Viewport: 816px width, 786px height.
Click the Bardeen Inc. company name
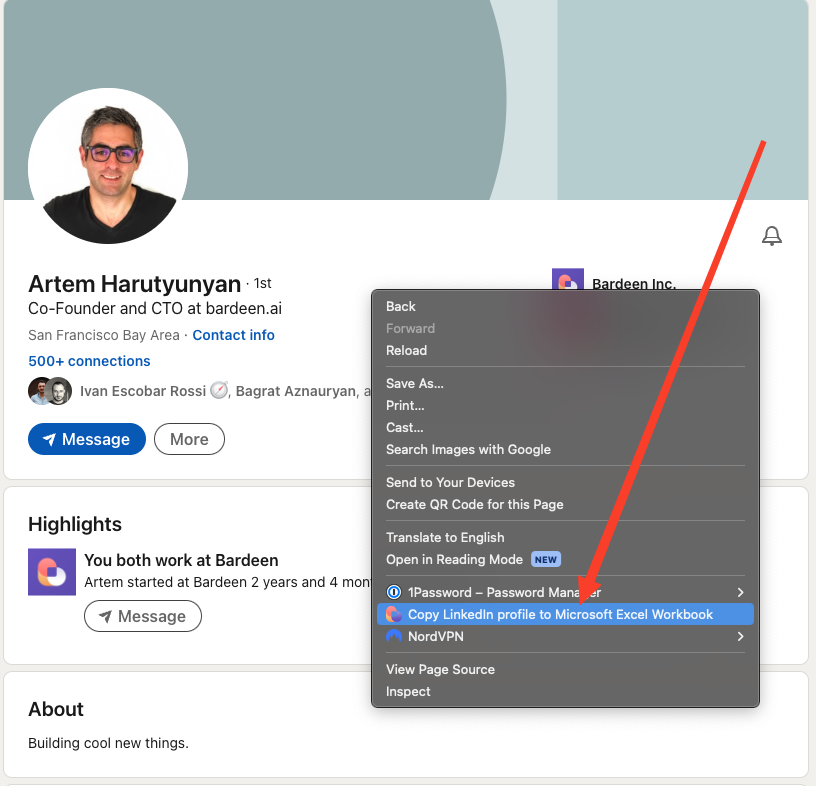tap(634, 283)
